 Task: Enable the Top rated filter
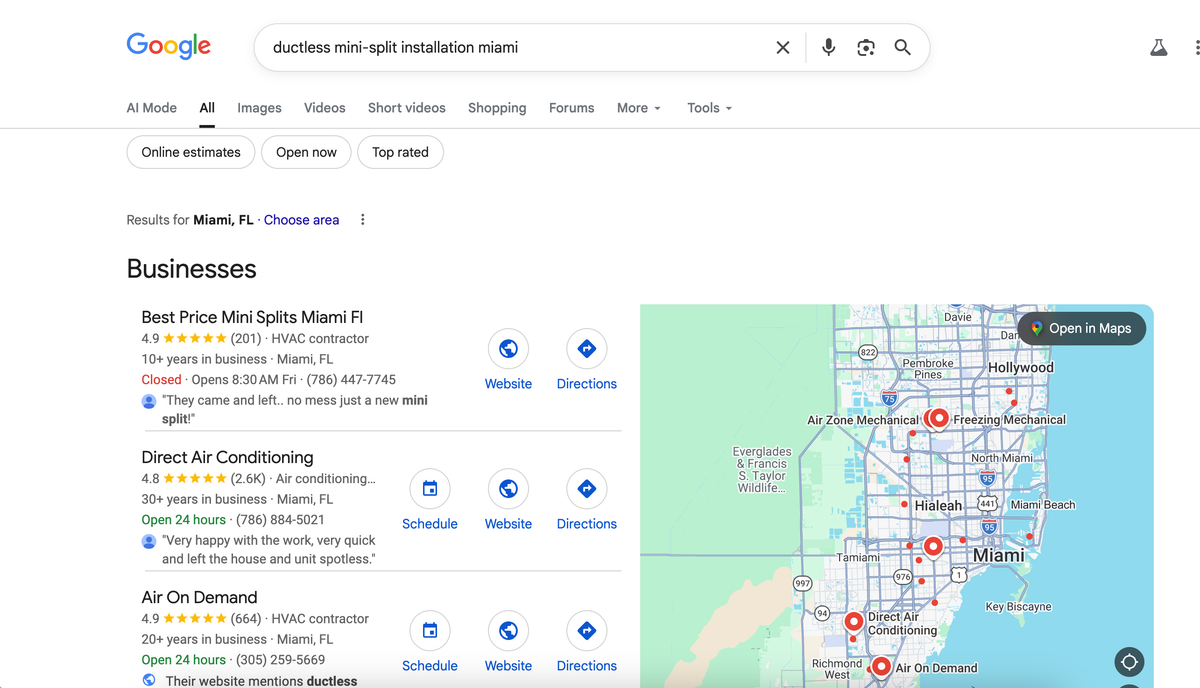coord(400,152)
